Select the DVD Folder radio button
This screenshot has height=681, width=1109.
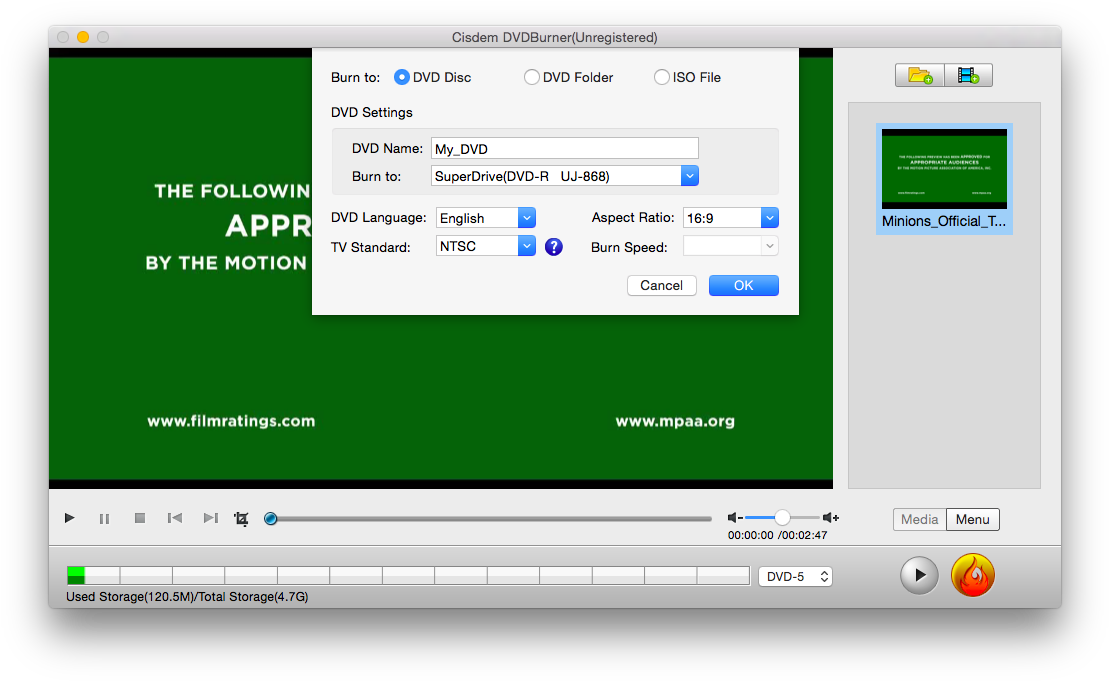click(531, 77)
